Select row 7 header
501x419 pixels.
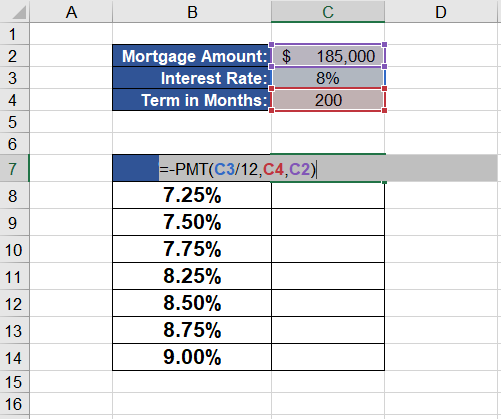15,168
